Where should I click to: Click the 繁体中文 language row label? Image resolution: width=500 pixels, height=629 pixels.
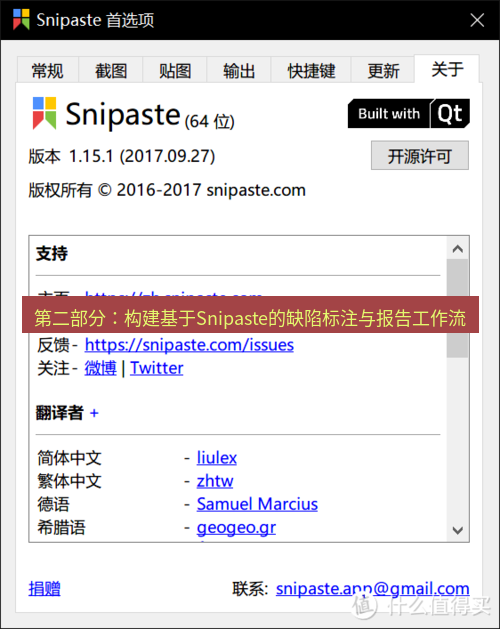click(x=69, y=481)
